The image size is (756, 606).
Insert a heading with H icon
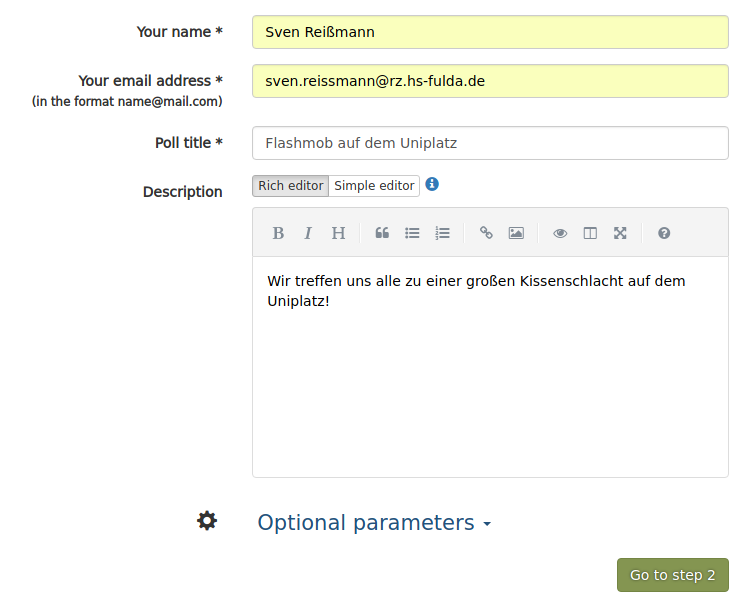coord(338,233)
